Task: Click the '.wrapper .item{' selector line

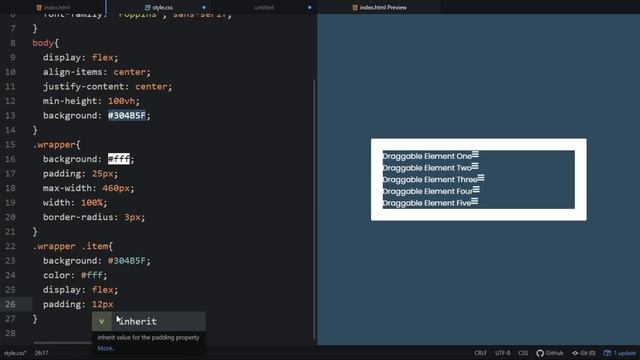Action: point(73,246)
